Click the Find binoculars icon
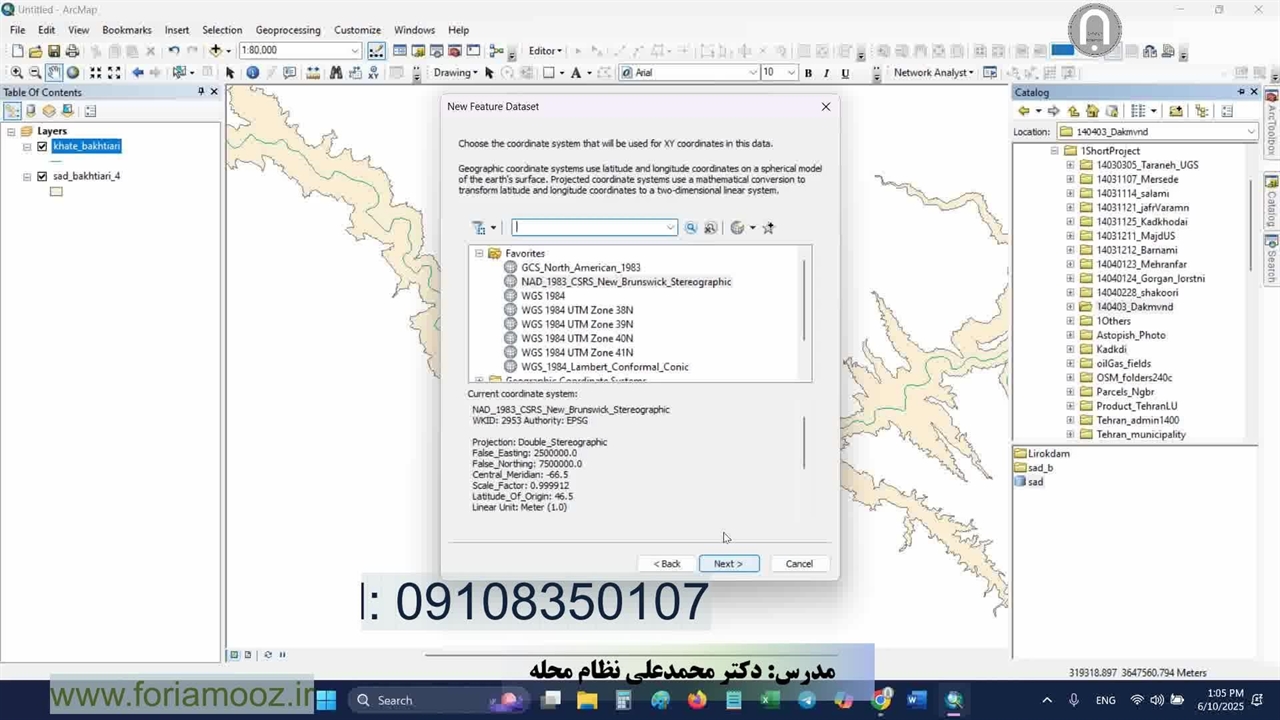The height and width of the screenshot is (720, 1280). click(336, 73)
